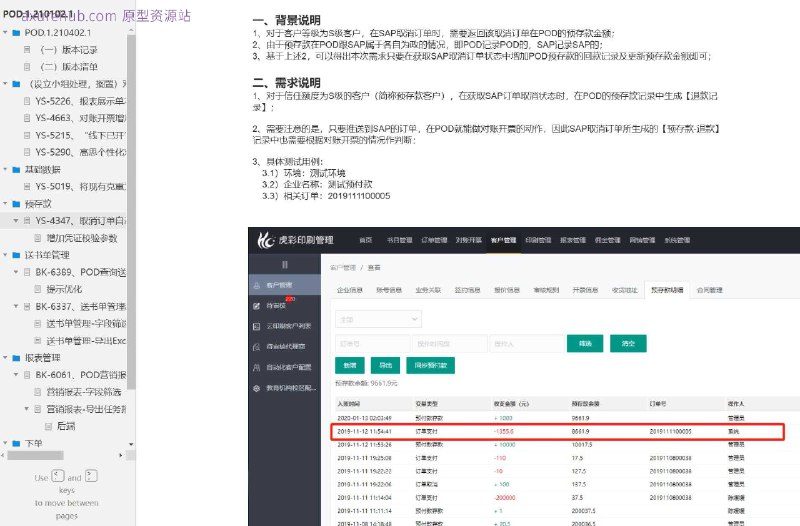
Task: Collapse the 预存款 folder arrow
Action: [5, 204]
